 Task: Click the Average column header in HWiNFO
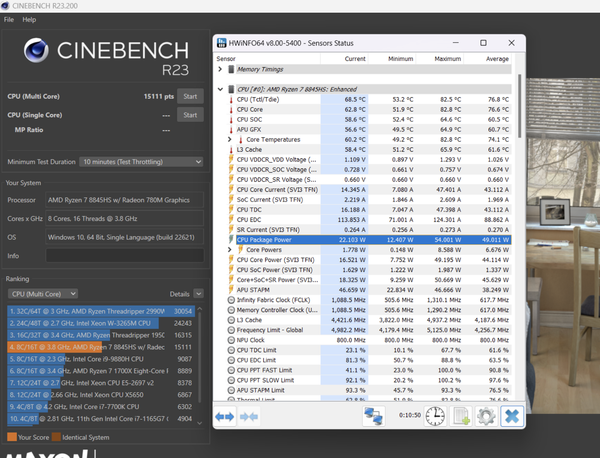(x=497, y=59)
